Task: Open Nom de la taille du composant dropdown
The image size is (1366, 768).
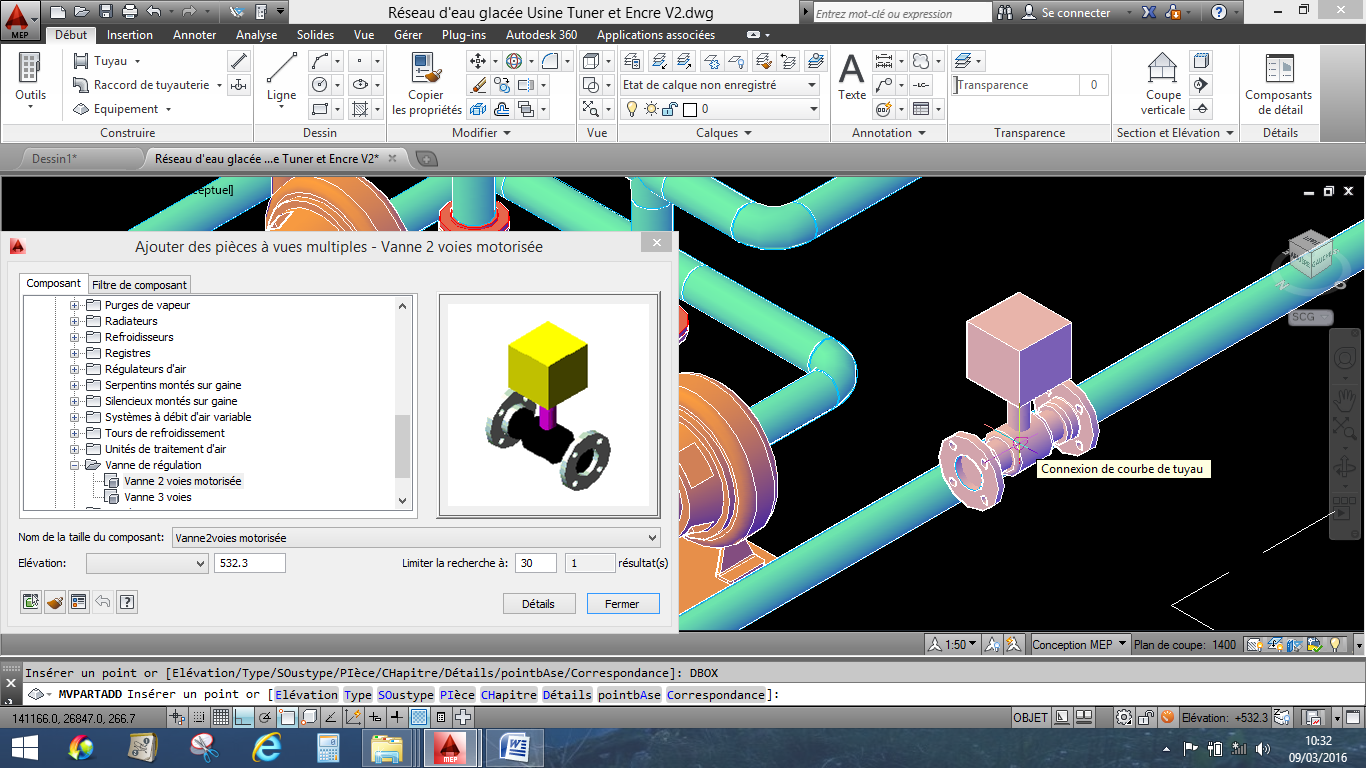Action: [416, 537]
